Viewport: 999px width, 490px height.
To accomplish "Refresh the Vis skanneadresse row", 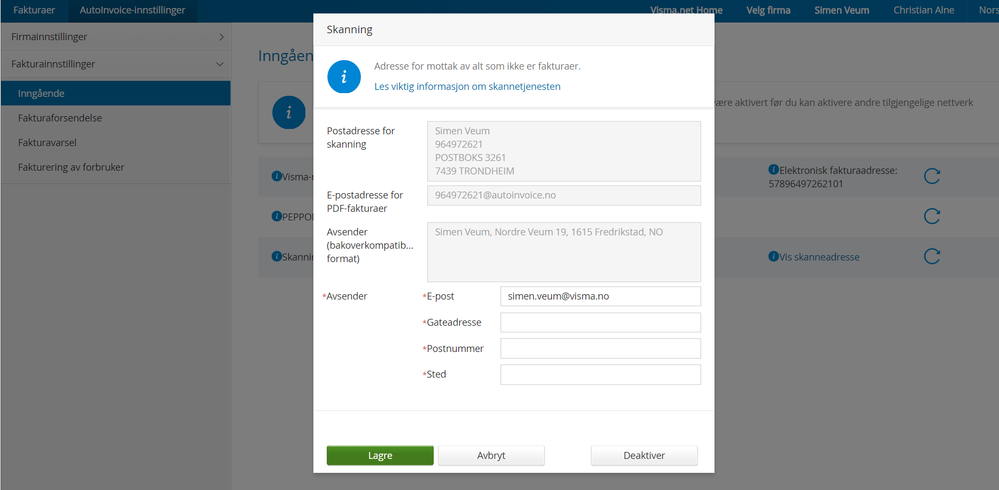I will click(932, 257).
